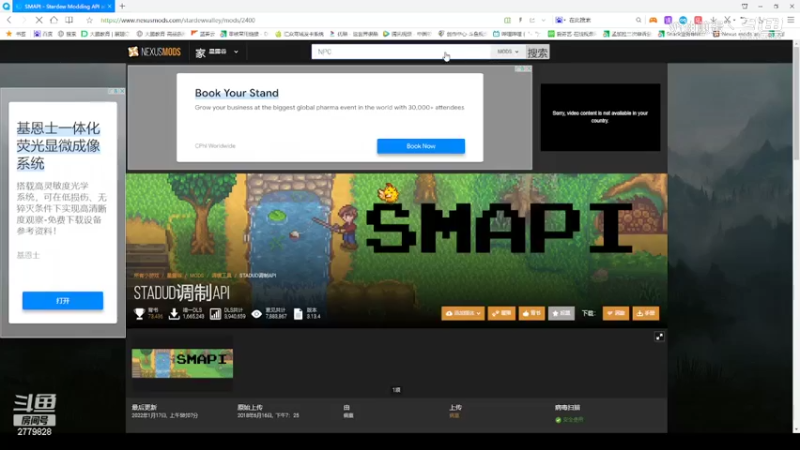Close the Book Your Stand banner ad
800x450 pixels.
(528, 68)
